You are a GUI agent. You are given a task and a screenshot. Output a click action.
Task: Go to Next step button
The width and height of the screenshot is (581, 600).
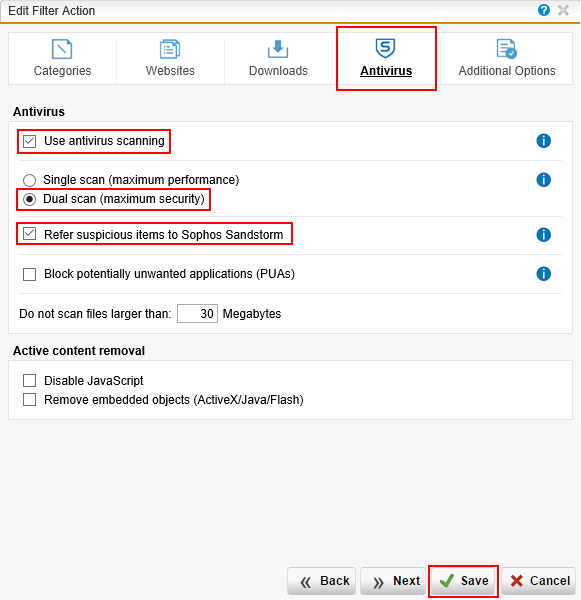[x=393, y=581]
